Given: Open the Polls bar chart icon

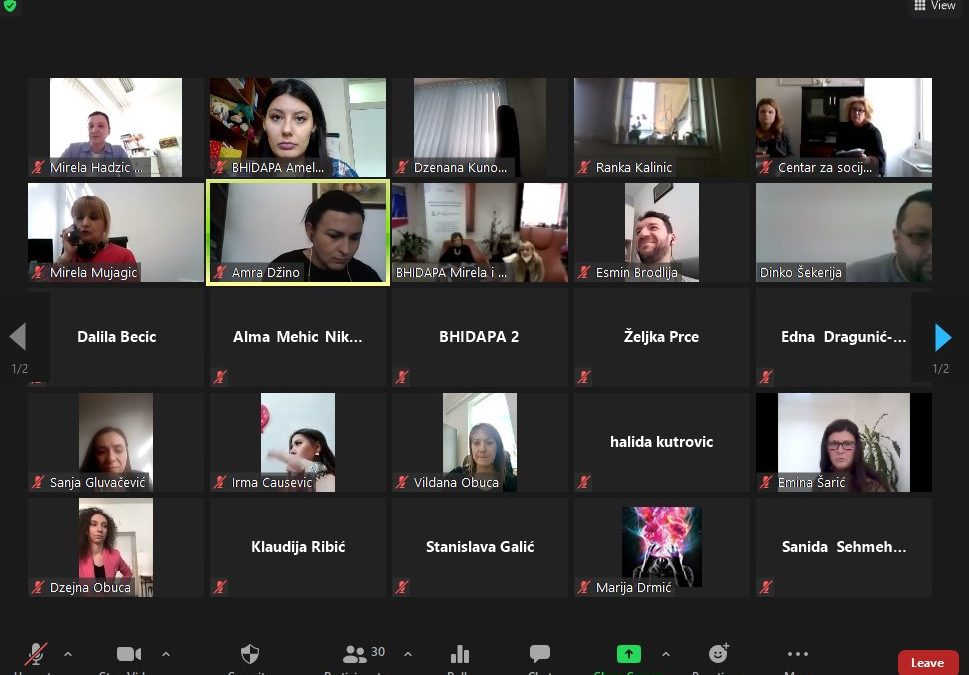Looking at the screenshot, I should (x=460, y=655).
